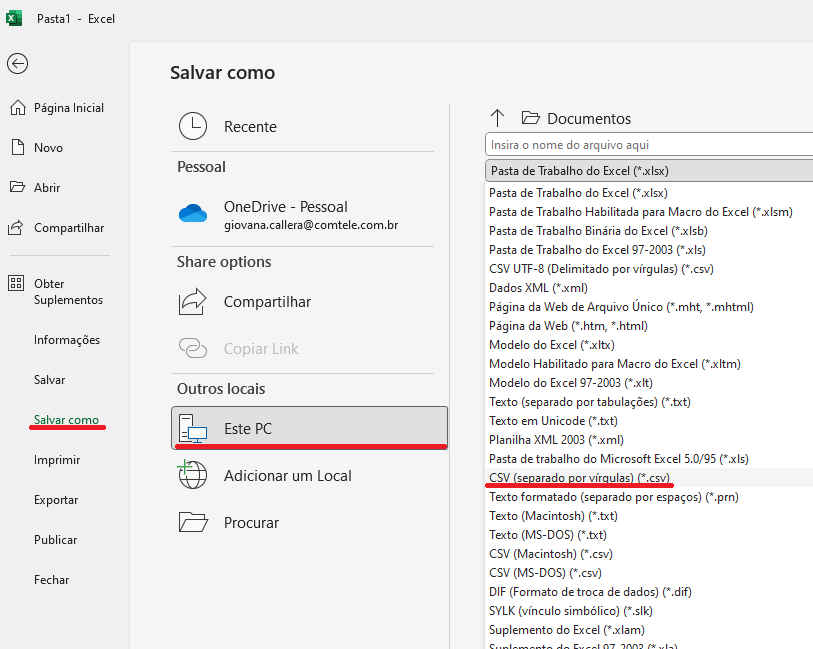Open the Página Inicial page
The image size is (813, 649).
point(69,107)
